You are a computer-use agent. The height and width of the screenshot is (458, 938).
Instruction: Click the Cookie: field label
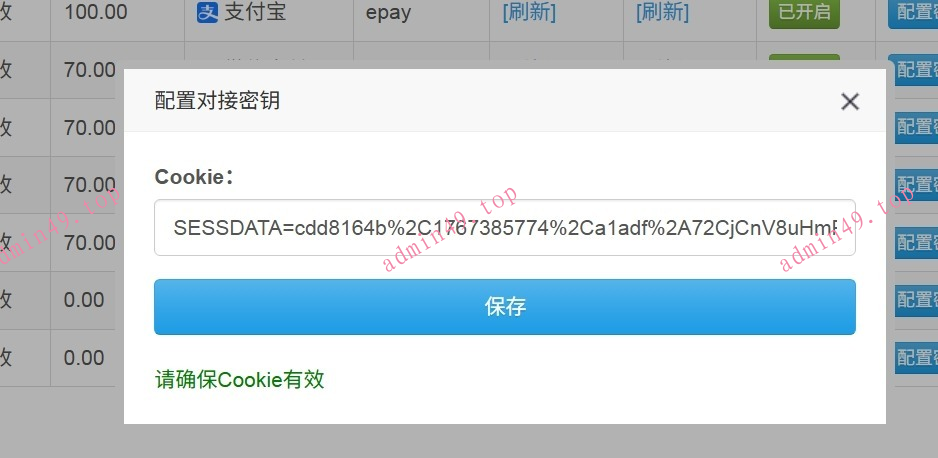[193, 177]
